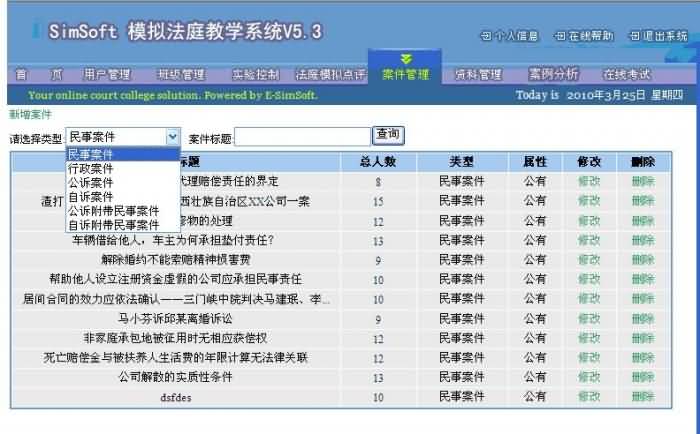The image size is (700, 434).
Task: Go to the 实验控制 tab
Action: tap(255, 75)
